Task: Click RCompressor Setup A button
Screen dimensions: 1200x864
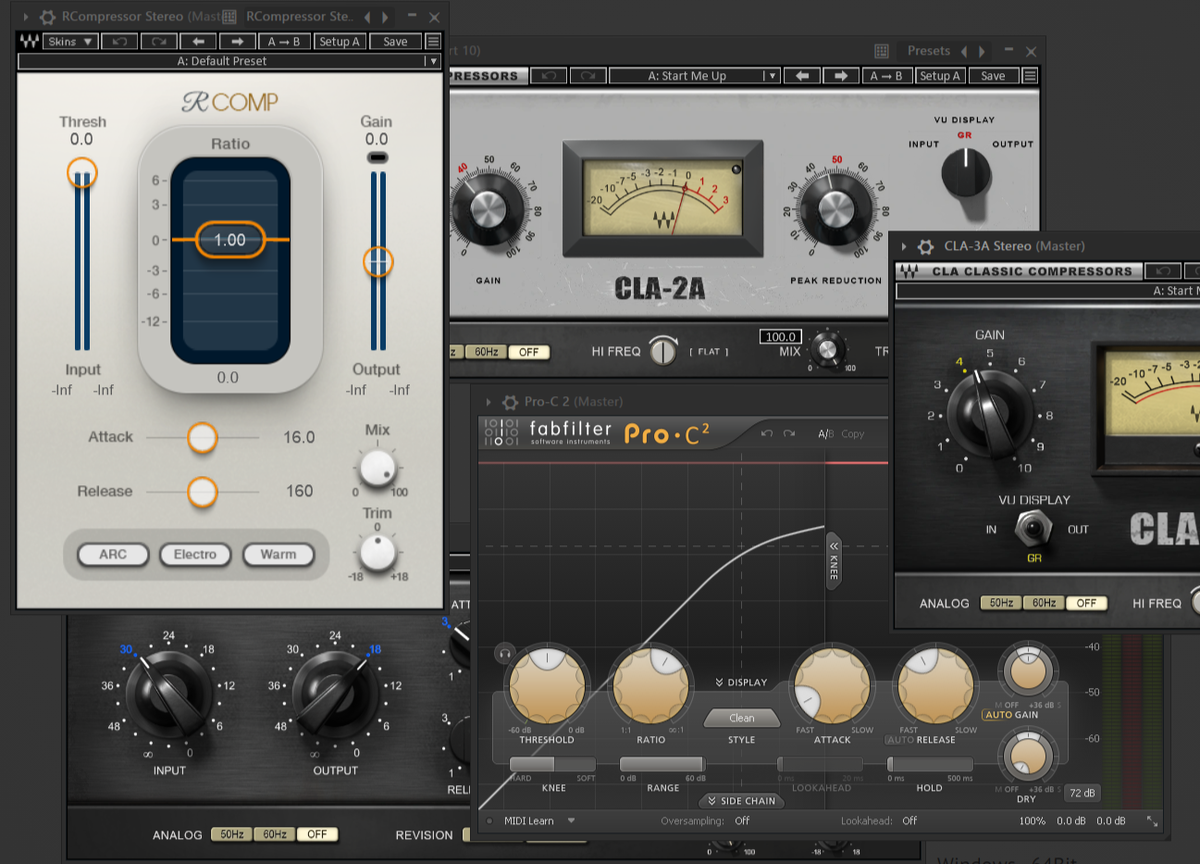Action: (340, 42)
